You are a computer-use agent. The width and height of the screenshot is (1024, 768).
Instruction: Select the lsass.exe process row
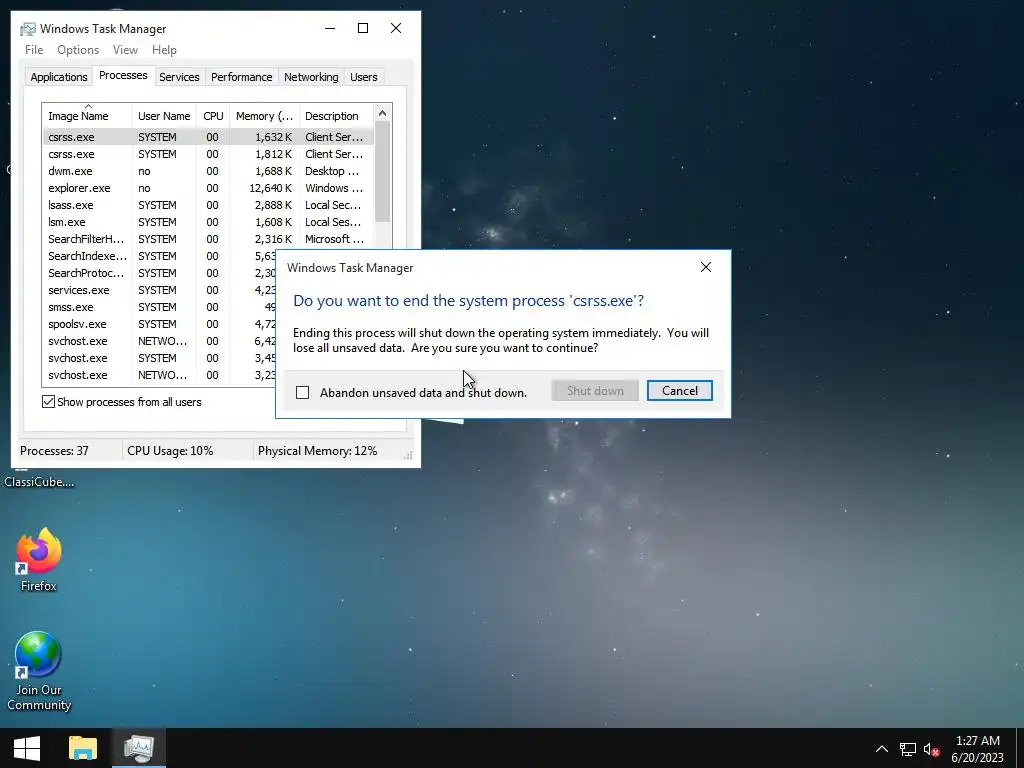(x=208, y=205)
